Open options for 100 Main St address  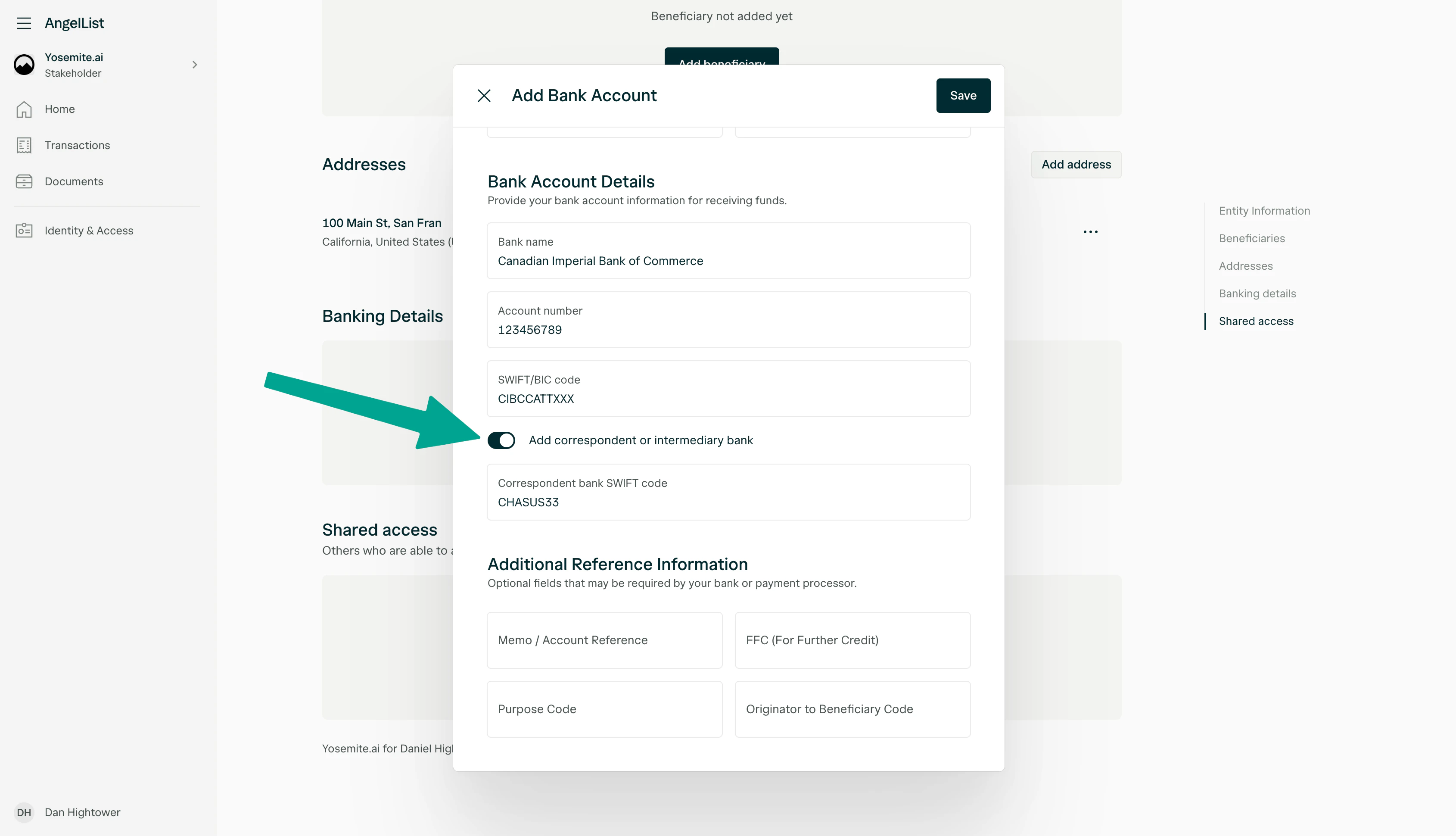coord(1090,231)
